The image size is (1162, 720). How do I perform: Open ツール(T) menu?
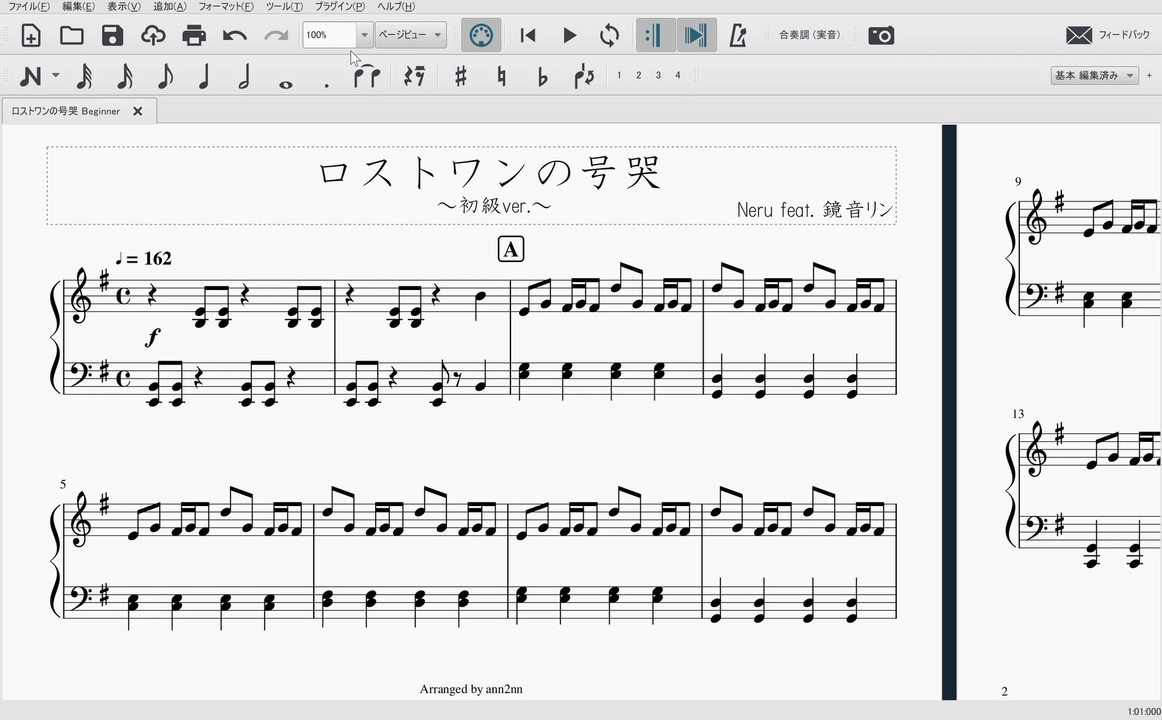[x=284, y=6]
